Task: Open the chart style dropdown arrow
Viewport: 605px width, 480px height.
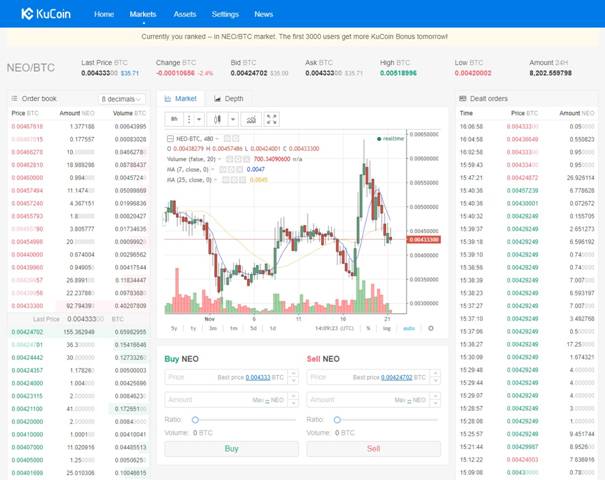Action: [x=233, y=119]
